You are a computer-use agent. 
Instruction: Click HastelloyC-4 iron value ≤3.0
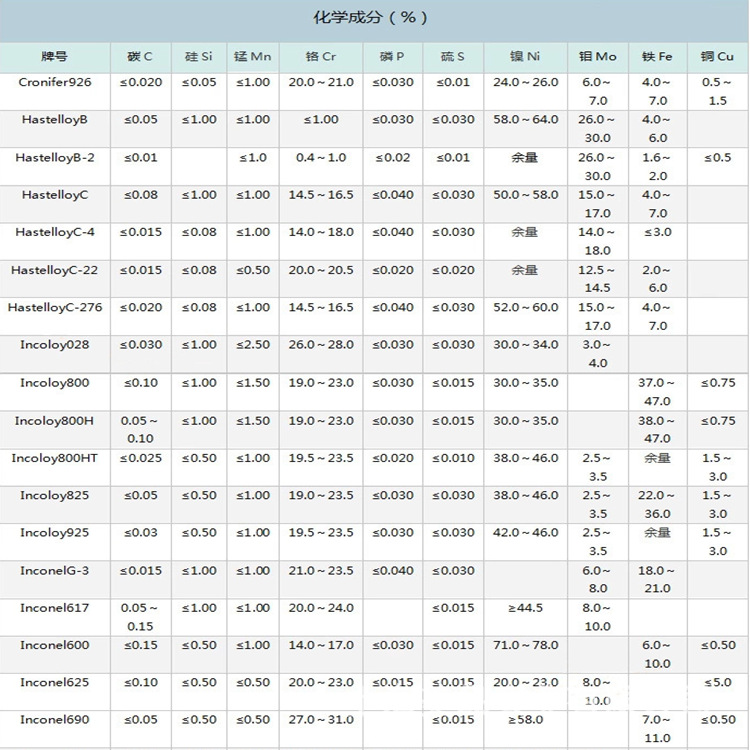coord(657,232)
